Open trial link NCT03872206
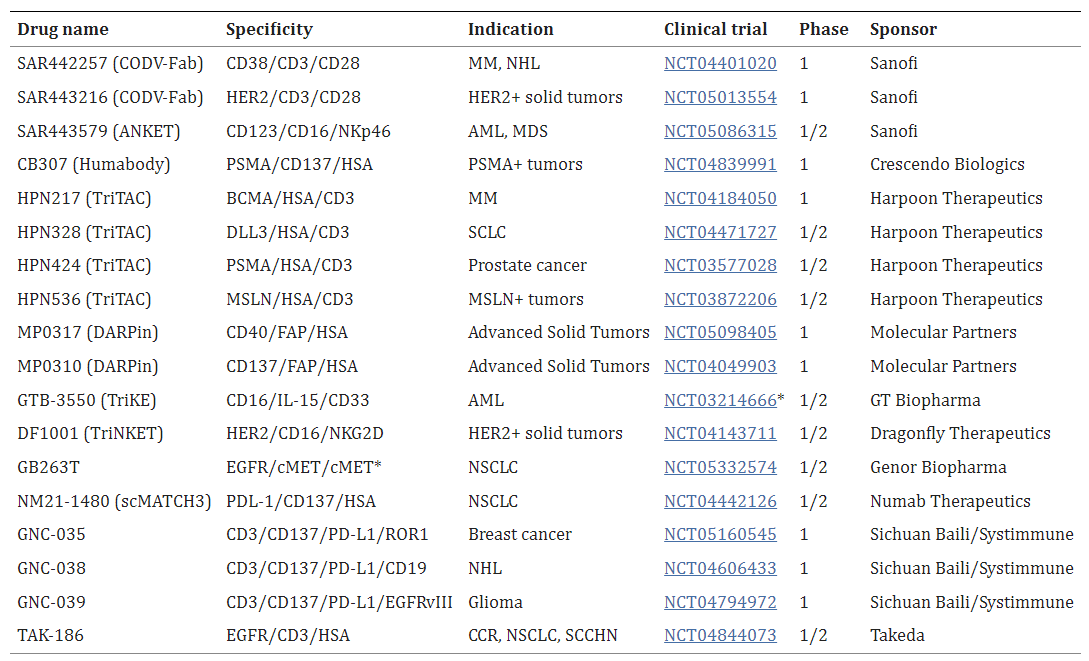Screen dimensions: 1089x661 pos(720,299)
